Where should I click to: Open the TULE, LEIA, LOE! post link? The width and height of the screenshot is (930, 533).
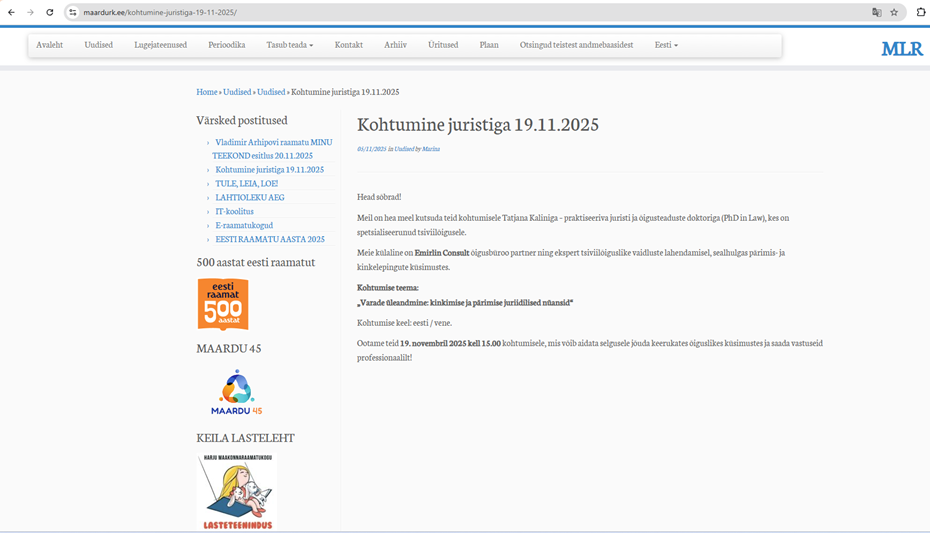click(x=246, y=184)
